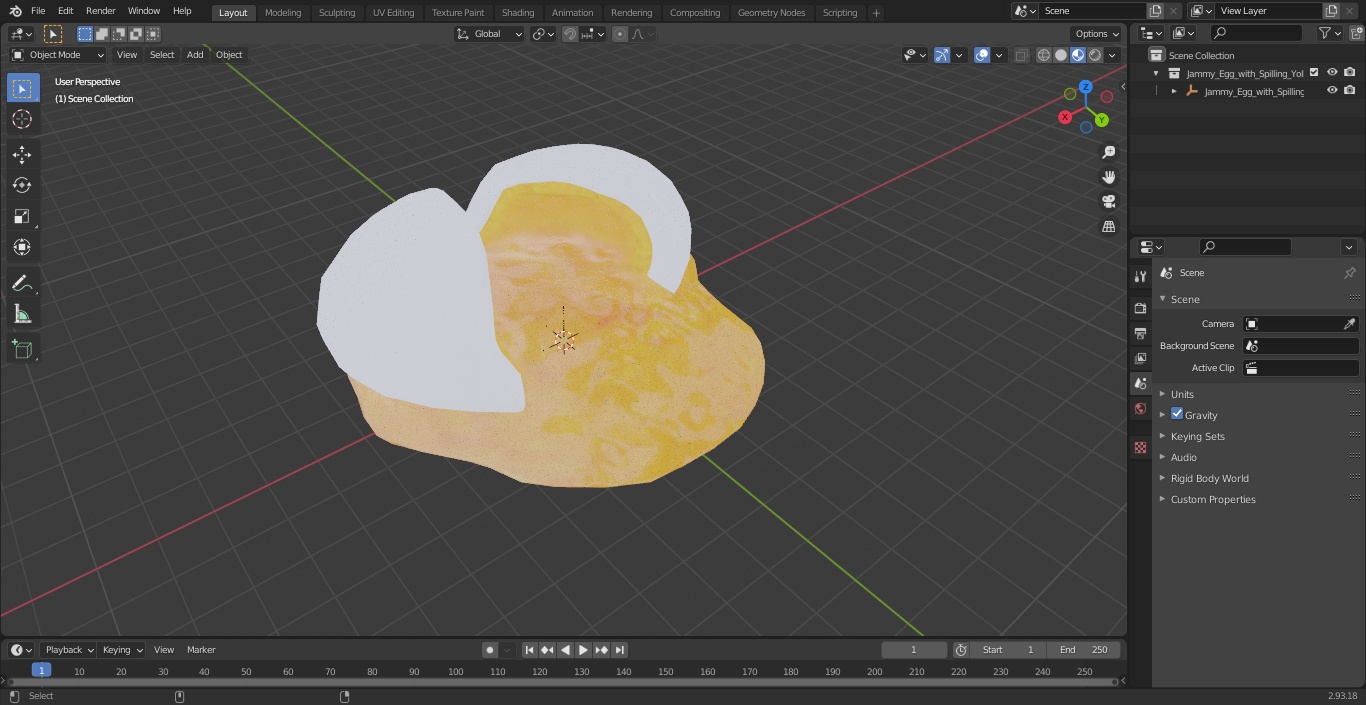Toggle collection exclude checkbox in outliner
The width and height of the screenshot is (1366, 705).
click(1314, 72)
